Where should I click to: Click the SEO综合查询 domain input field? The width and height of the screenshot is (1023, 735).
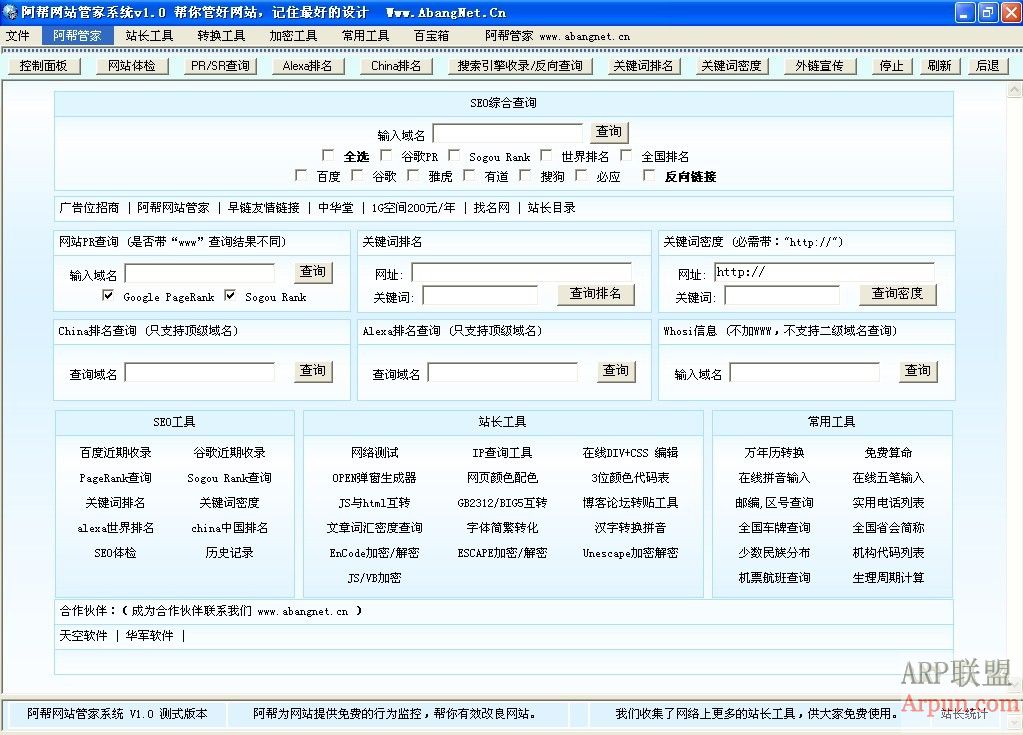[x=507, y=133]
